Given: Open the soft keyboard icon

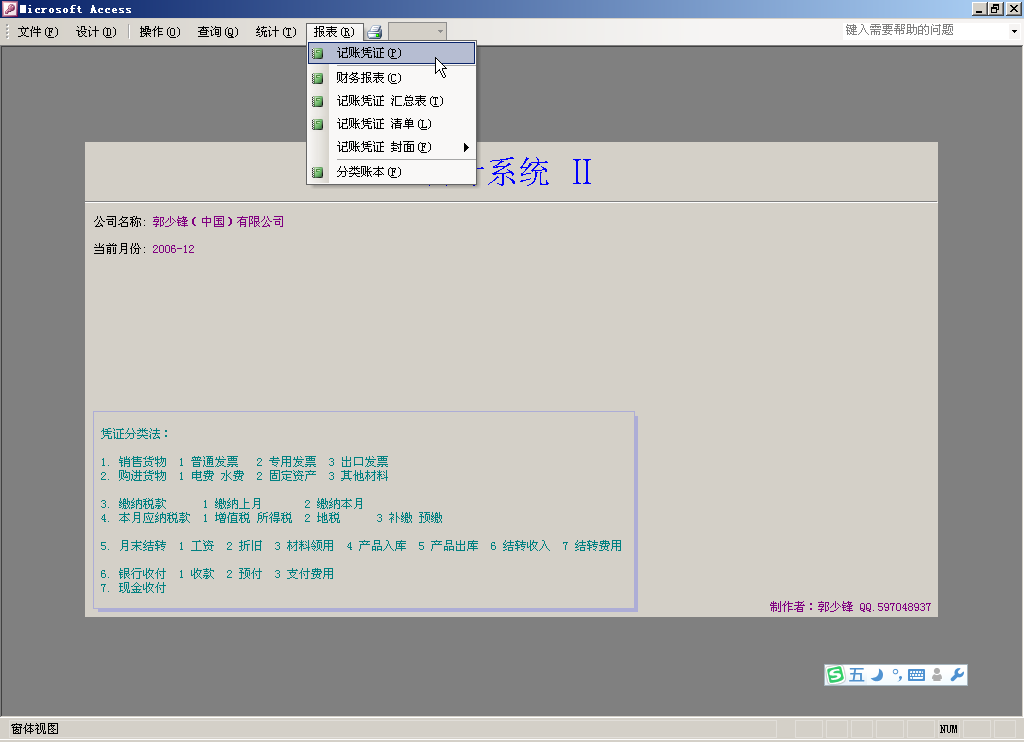Looking at the screenshot, I should coord(916,675).
